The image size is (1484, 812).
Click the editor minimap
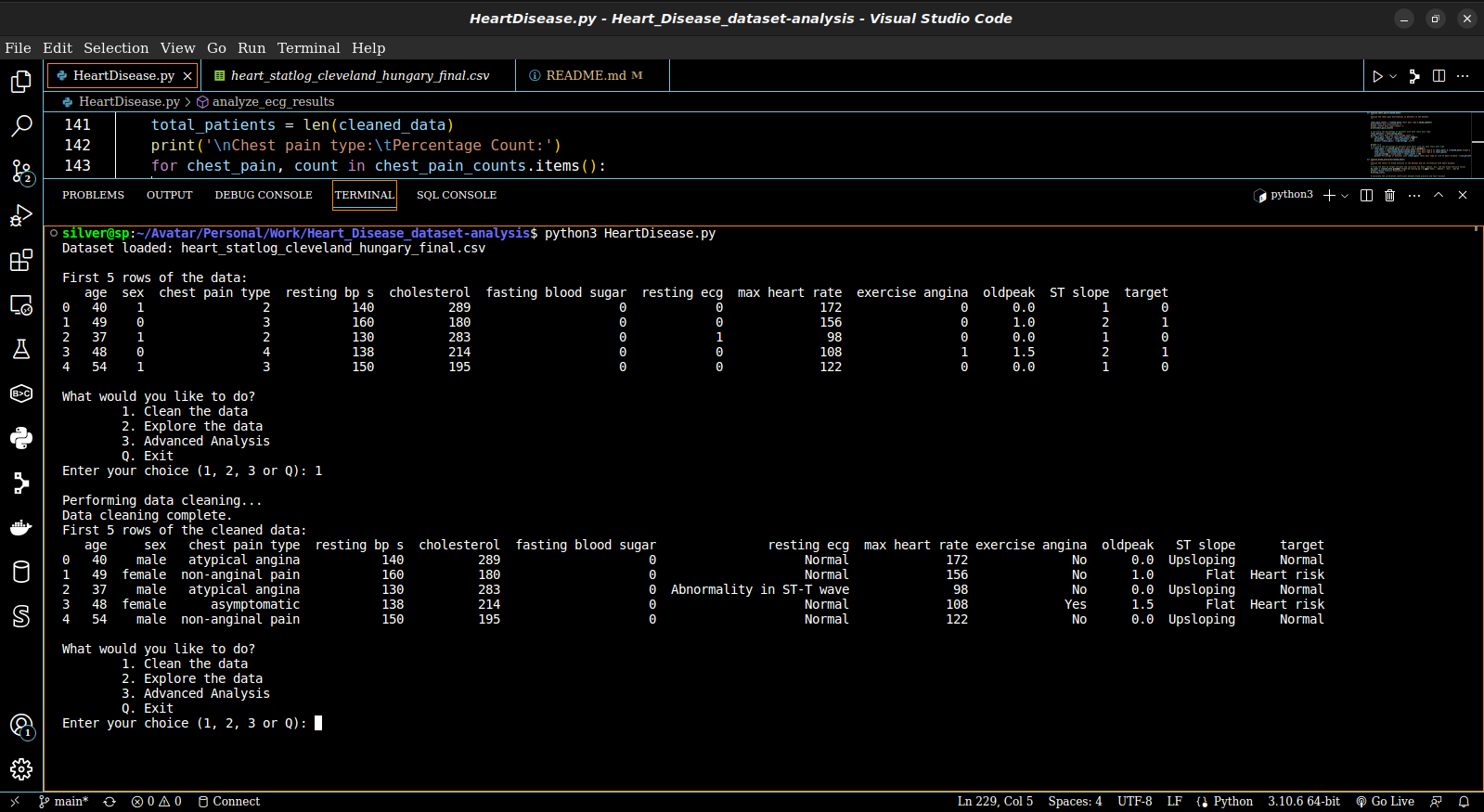1419,144
